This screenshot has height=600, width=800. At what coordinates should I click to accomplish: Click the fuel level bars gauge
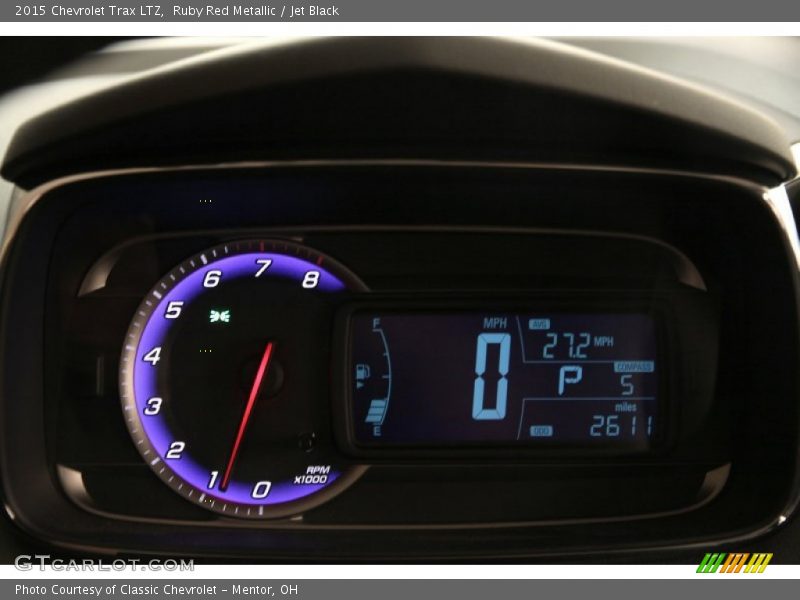[x=377, y=410]
